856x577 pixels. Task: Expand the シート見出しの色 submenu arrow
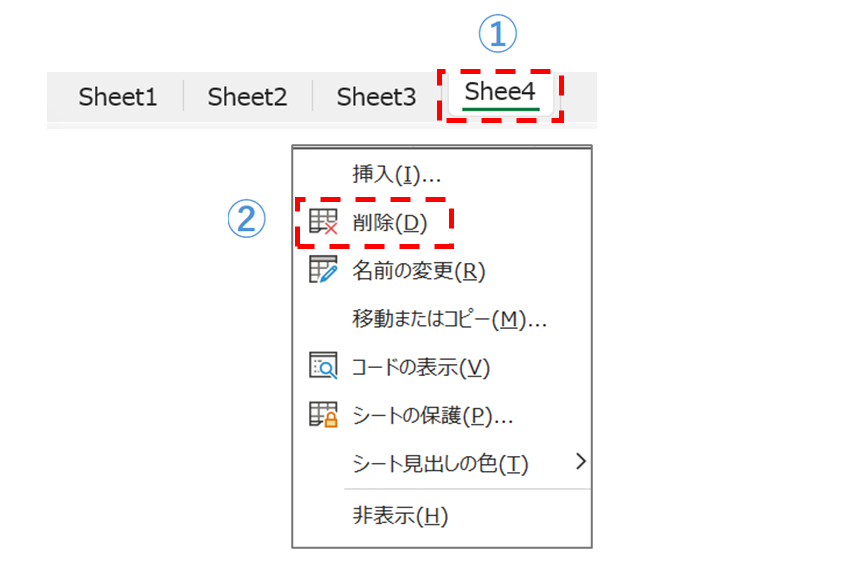580,463
